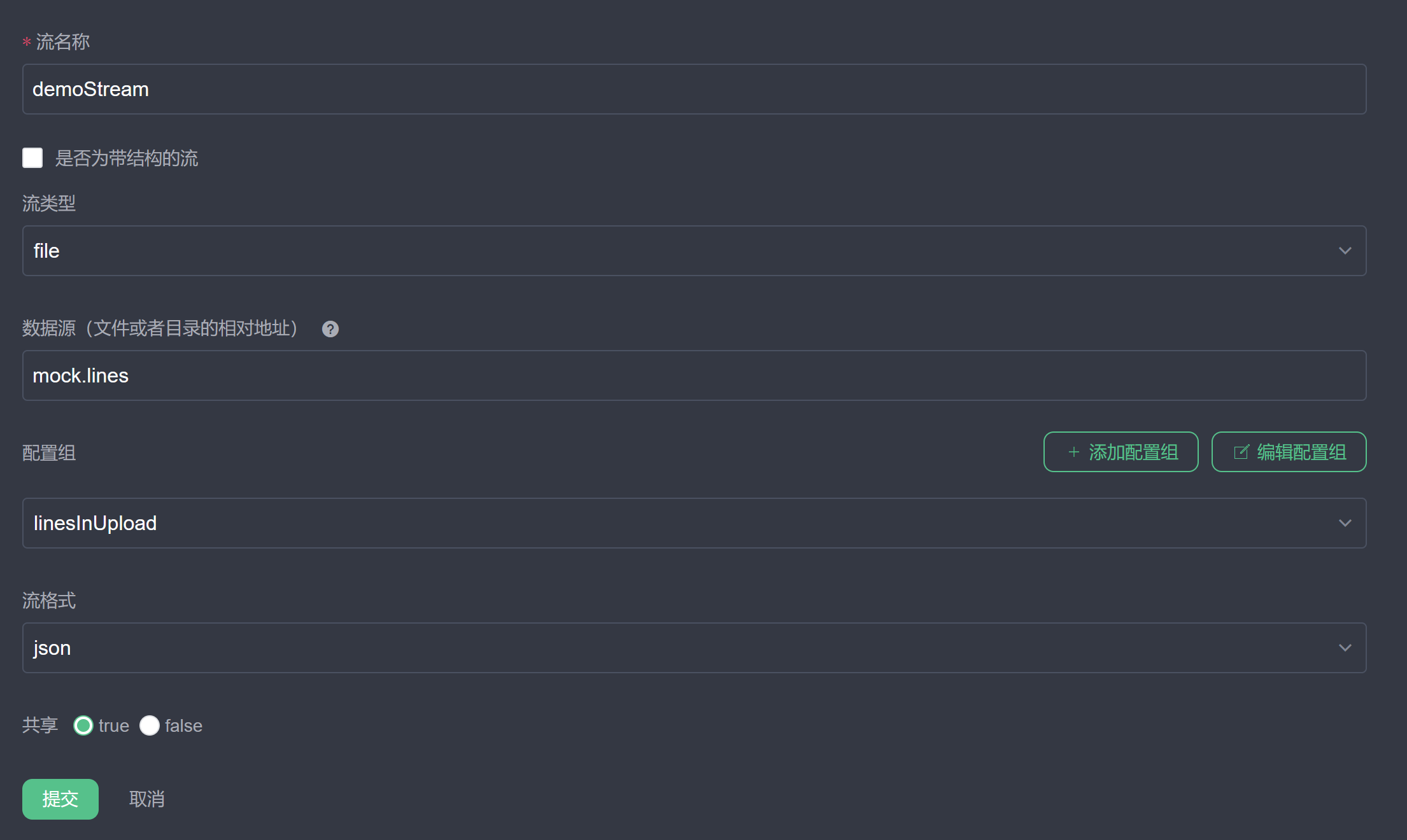
Task: Click the chevron arrow in the json dropdown
Action: [1345, 648]
